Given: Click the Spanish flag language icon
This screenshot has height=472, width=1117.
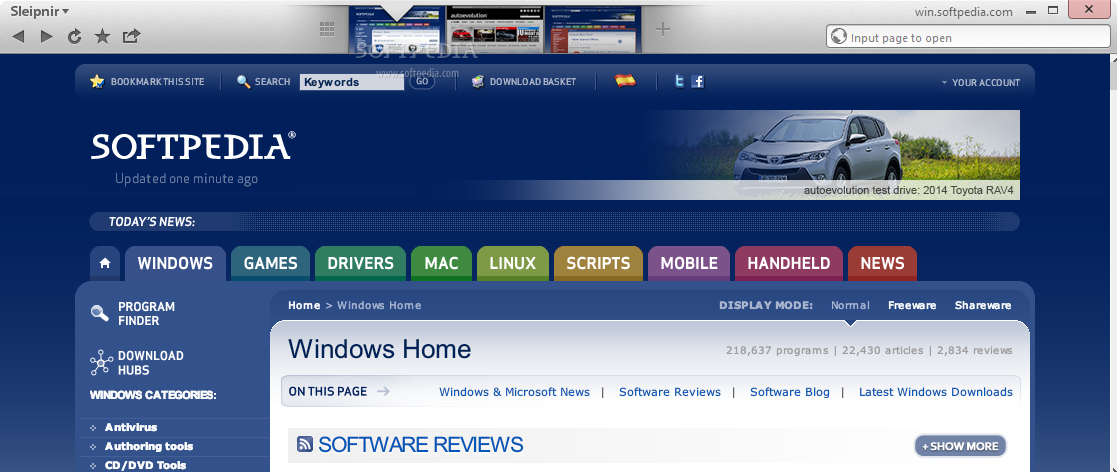Looking at the screenshot, I should (625, 81).
